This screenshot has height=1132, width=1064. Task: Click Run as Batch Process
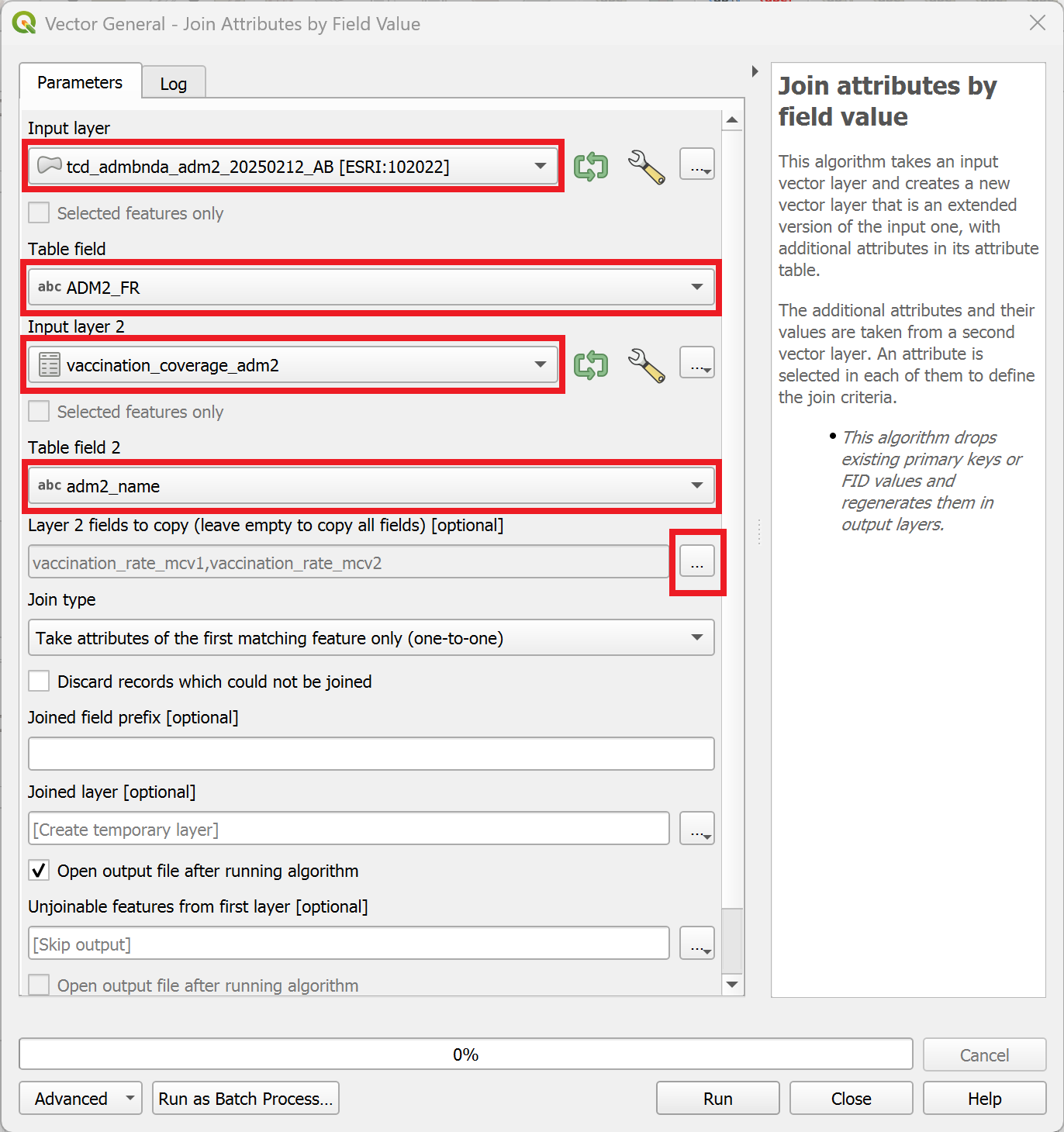(245, 1098)
